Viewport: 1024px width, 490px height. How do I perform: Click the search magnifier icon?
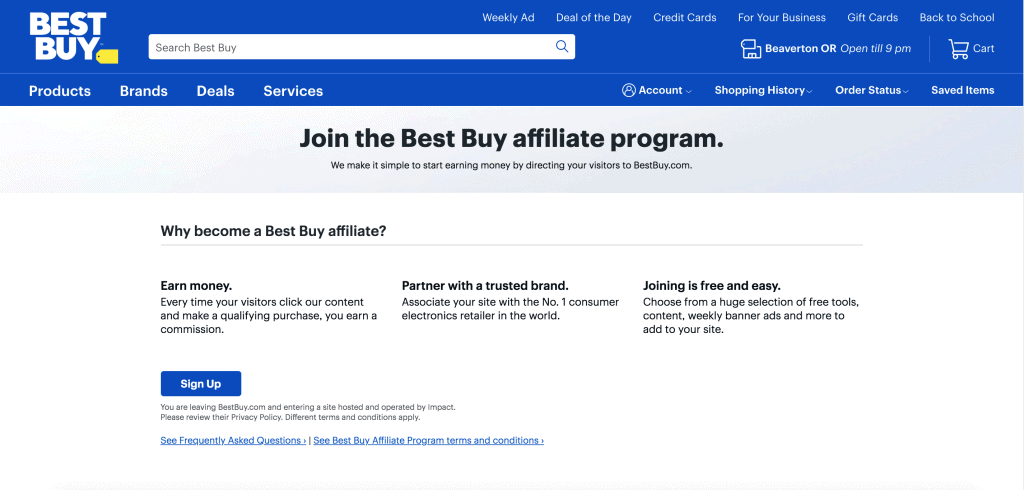pyautogui.click(x=562, y=46)
